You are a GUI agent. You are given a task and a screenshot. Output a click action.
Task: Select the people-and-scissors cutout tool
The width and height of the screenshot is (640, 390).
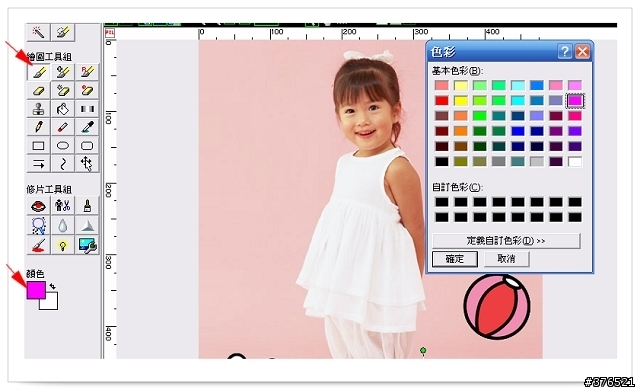pyautogui.click(x=63, y=206)
